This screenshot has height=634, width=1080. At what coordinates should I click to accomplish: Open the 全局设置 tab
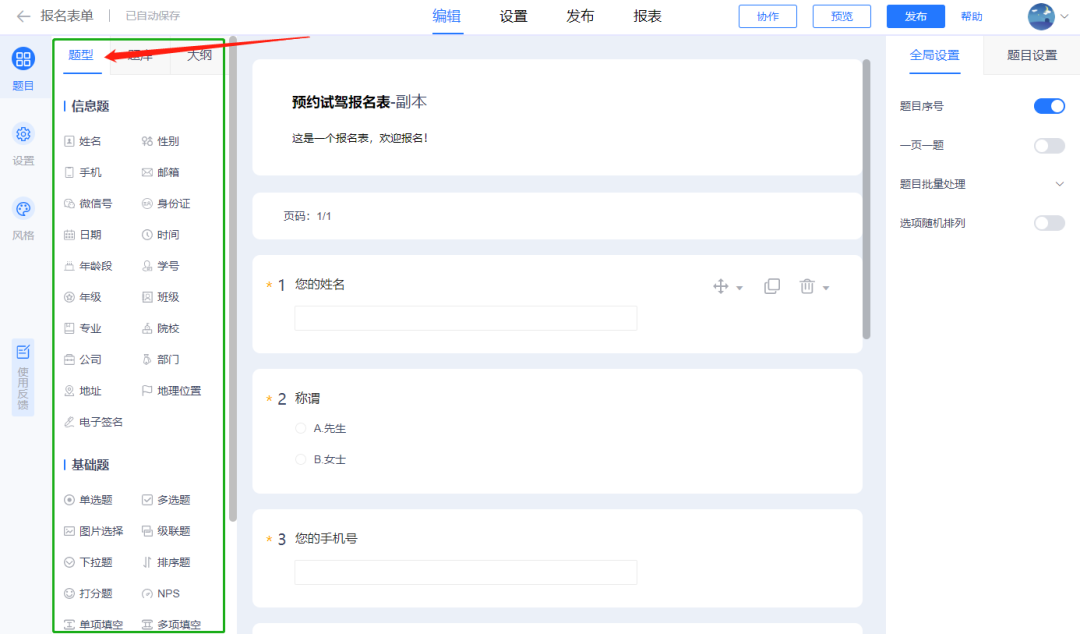pos(935,55)
